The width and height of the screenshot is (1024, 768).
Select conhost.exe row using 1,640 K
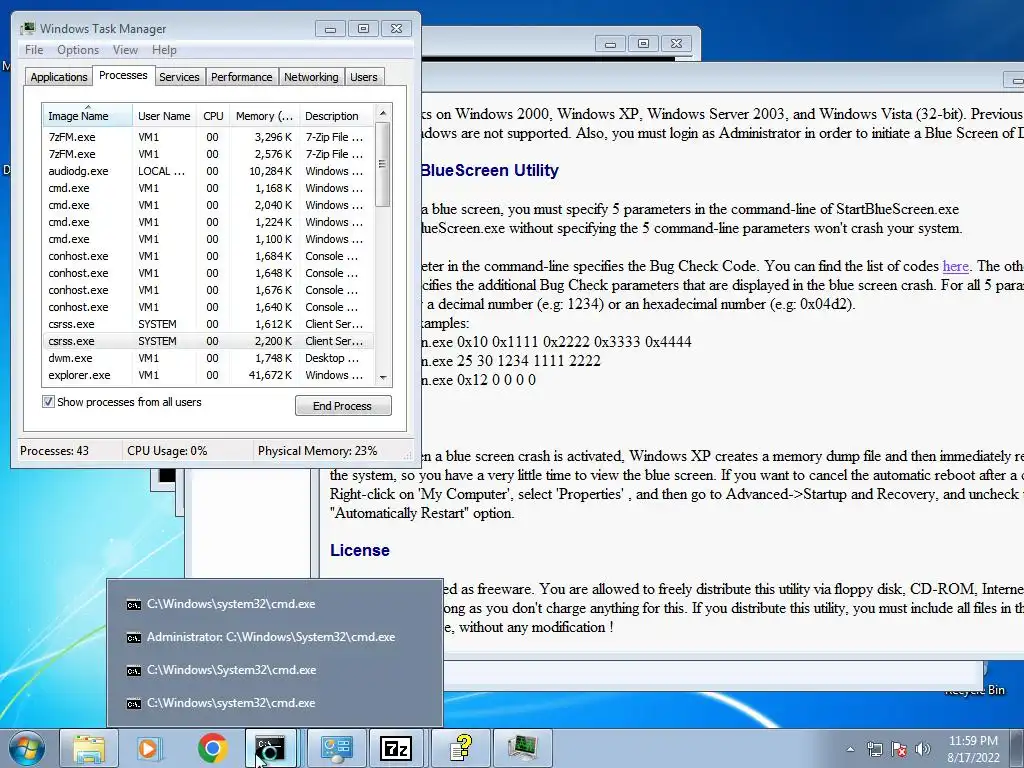208,307
